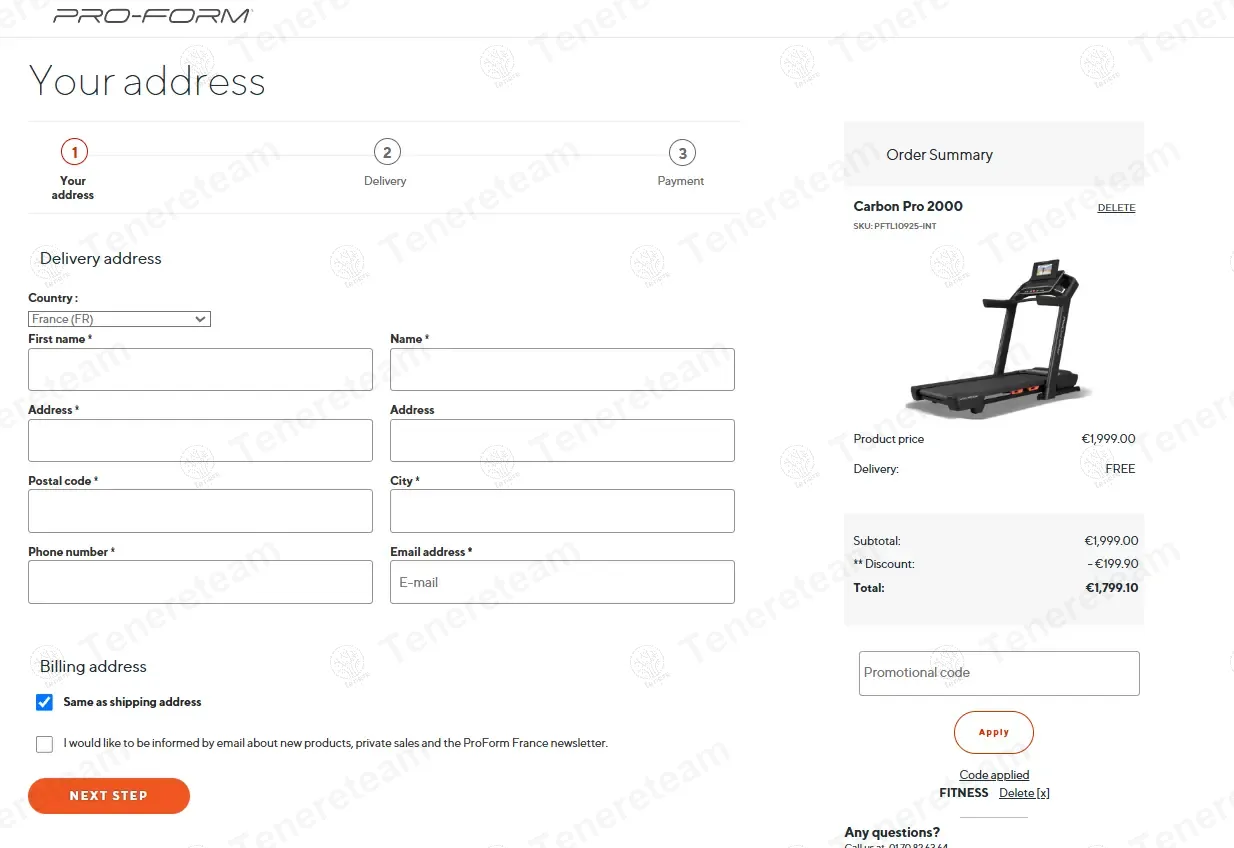
Task: Click the SKU PFTL10925-INT text
Action: [895, 226]
